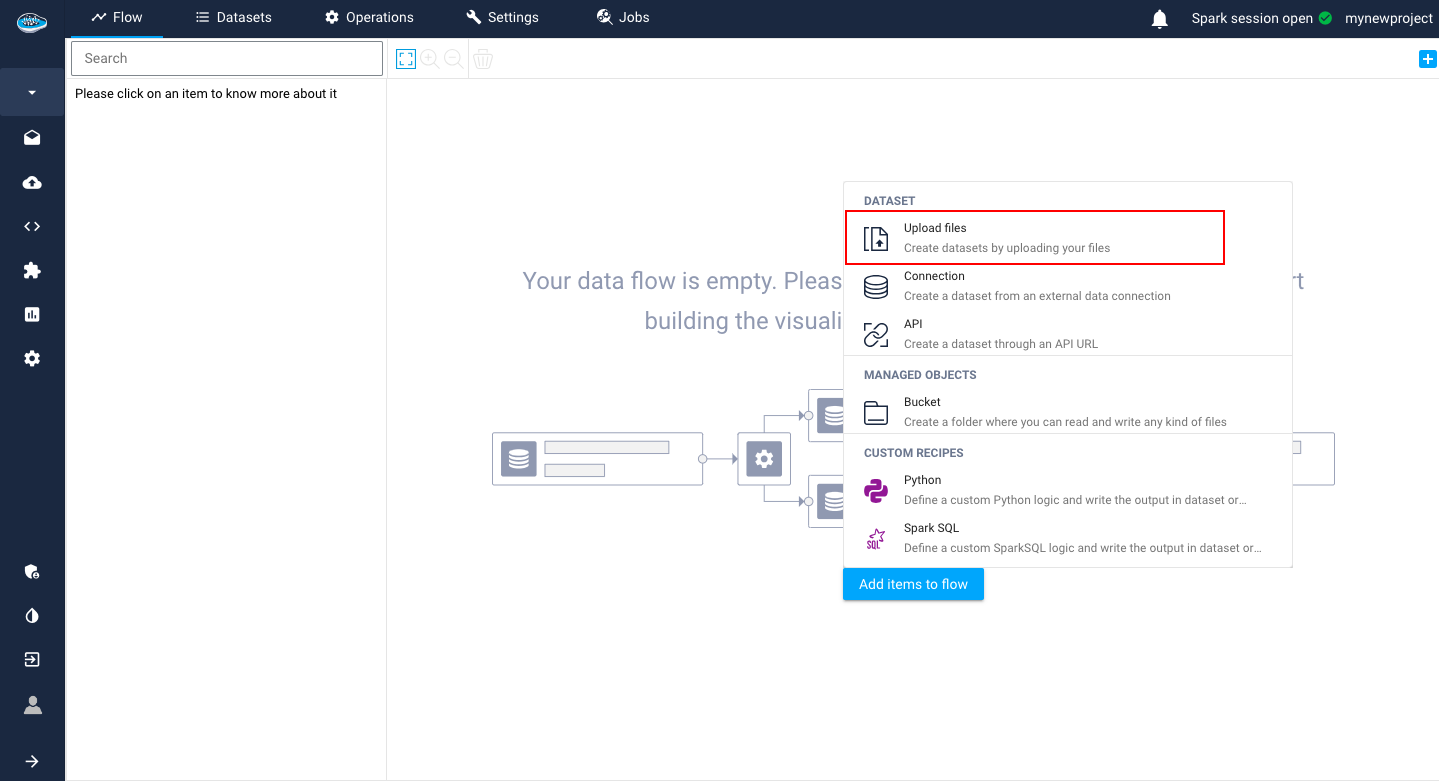Open the gear settings icon in the sidebar
This screenshot has width=1439, height=781.
pos(32,358)
